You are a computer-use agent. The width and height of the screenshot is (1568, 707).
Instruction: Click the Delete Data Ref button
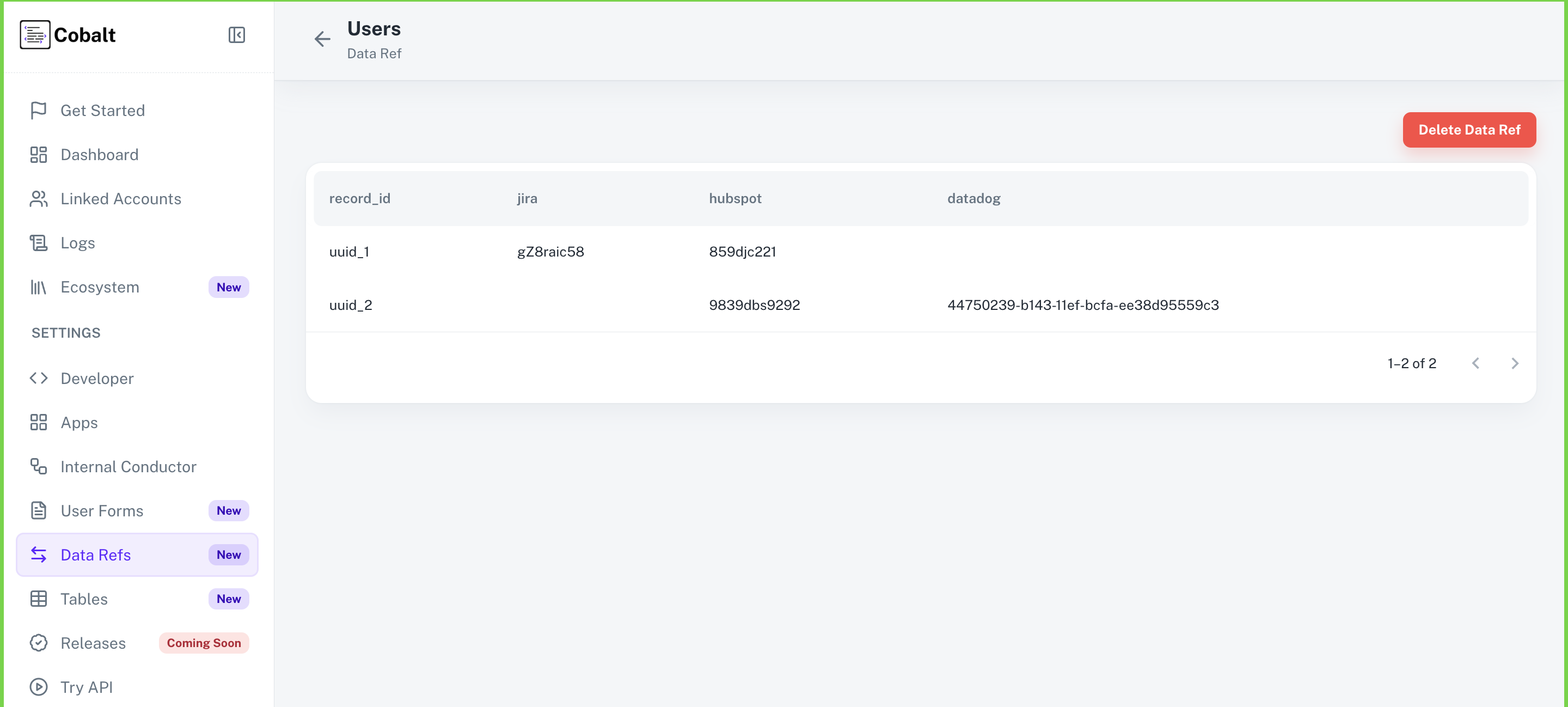[x=1469, y=130]
